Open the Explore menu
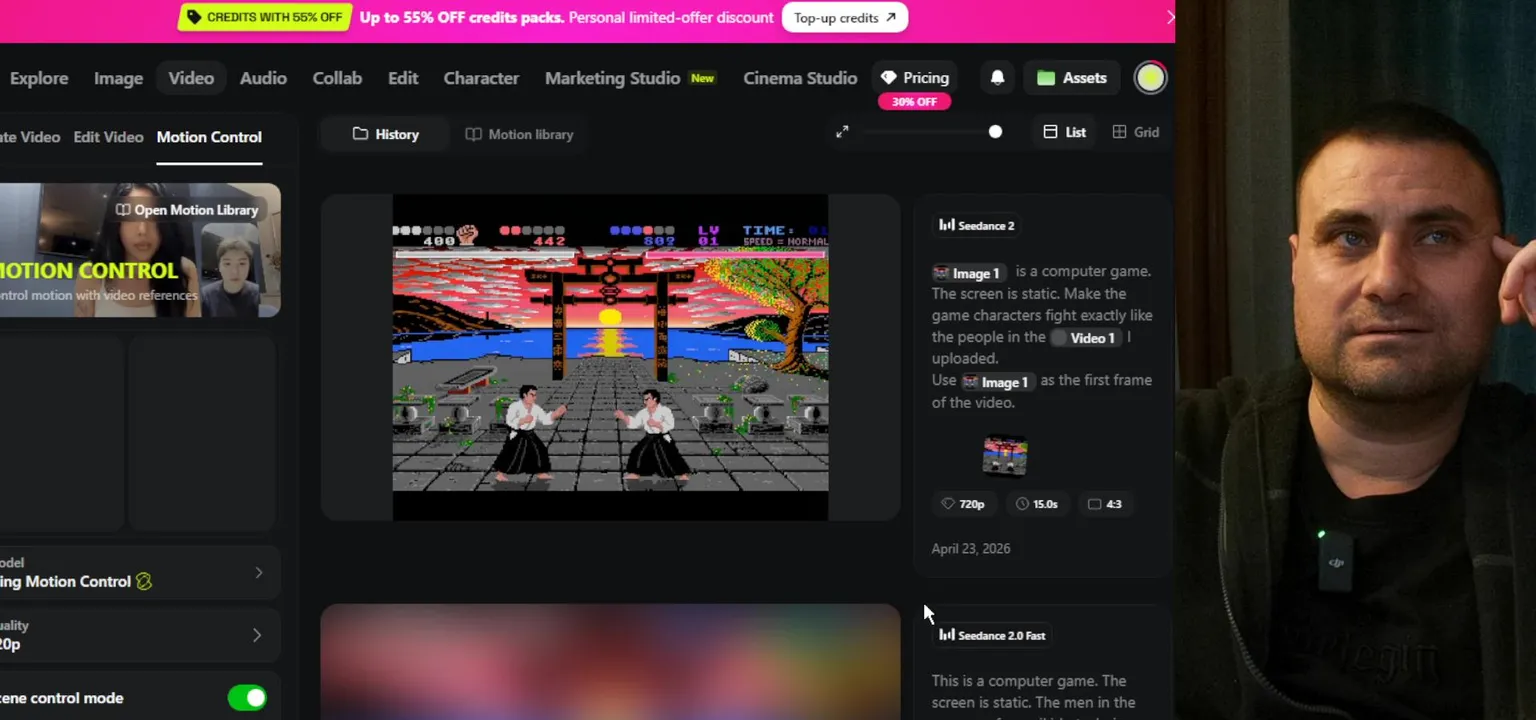The width and height of the screenshot is (1536, 720). [39, 78]
